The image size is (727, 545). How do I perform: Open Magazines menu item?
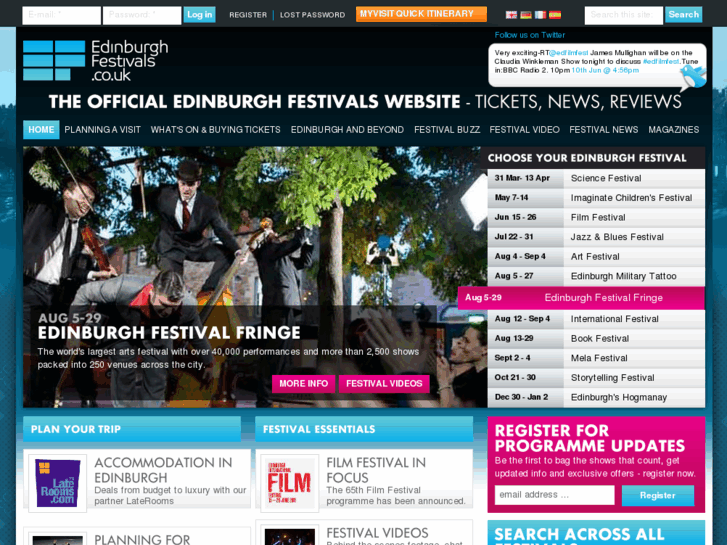pyautogui.click(x=674, y=130)
